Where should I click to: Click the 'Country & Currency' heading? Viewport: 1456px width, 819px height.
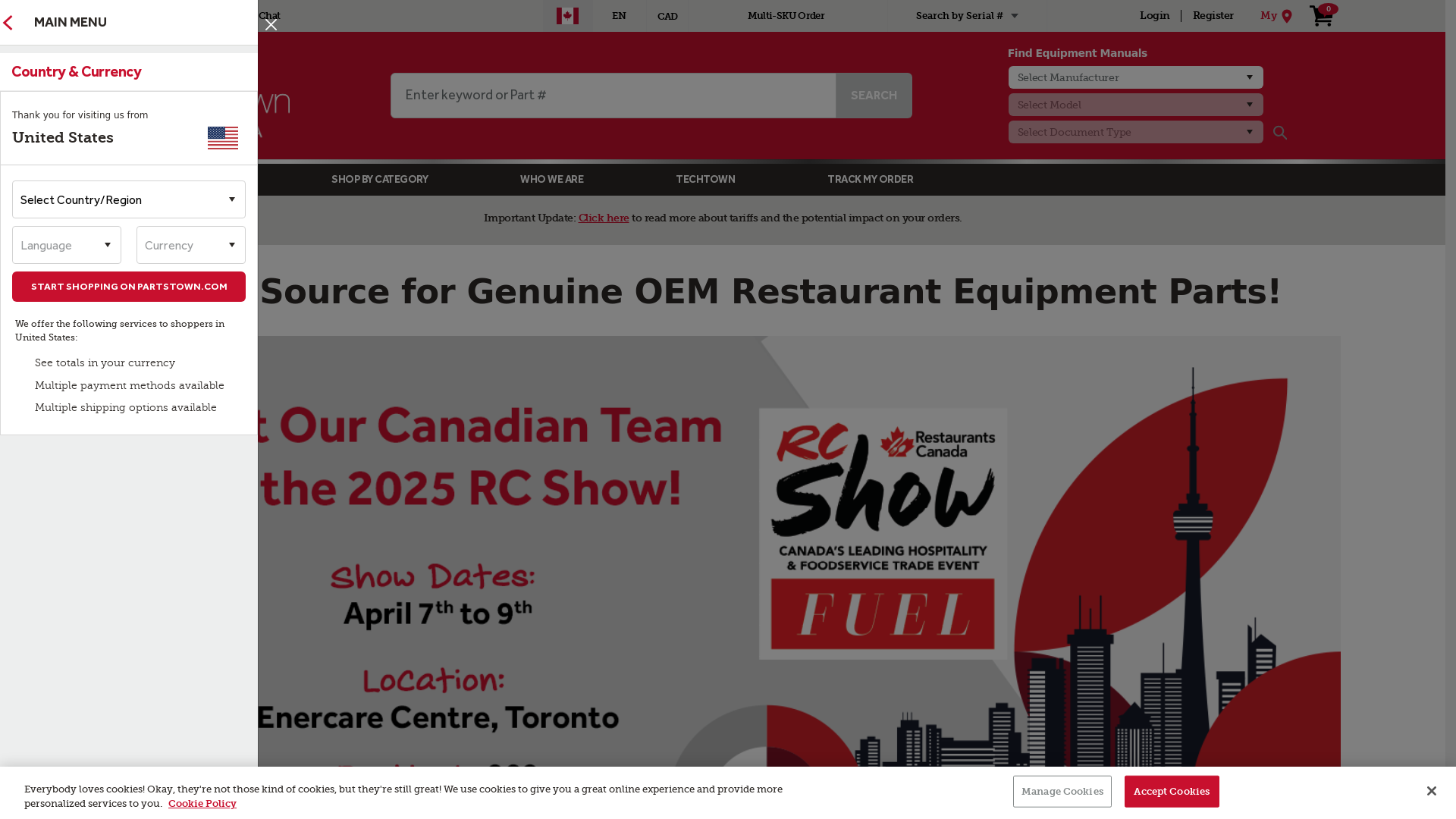77,72
